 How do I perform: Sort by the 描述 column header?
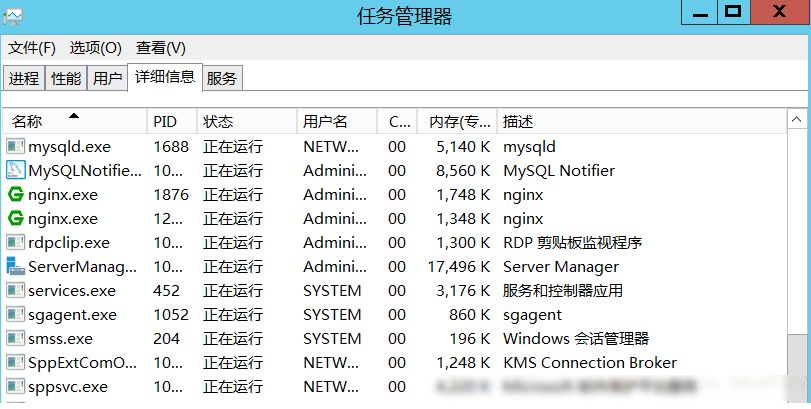click(x=642, y=122)
